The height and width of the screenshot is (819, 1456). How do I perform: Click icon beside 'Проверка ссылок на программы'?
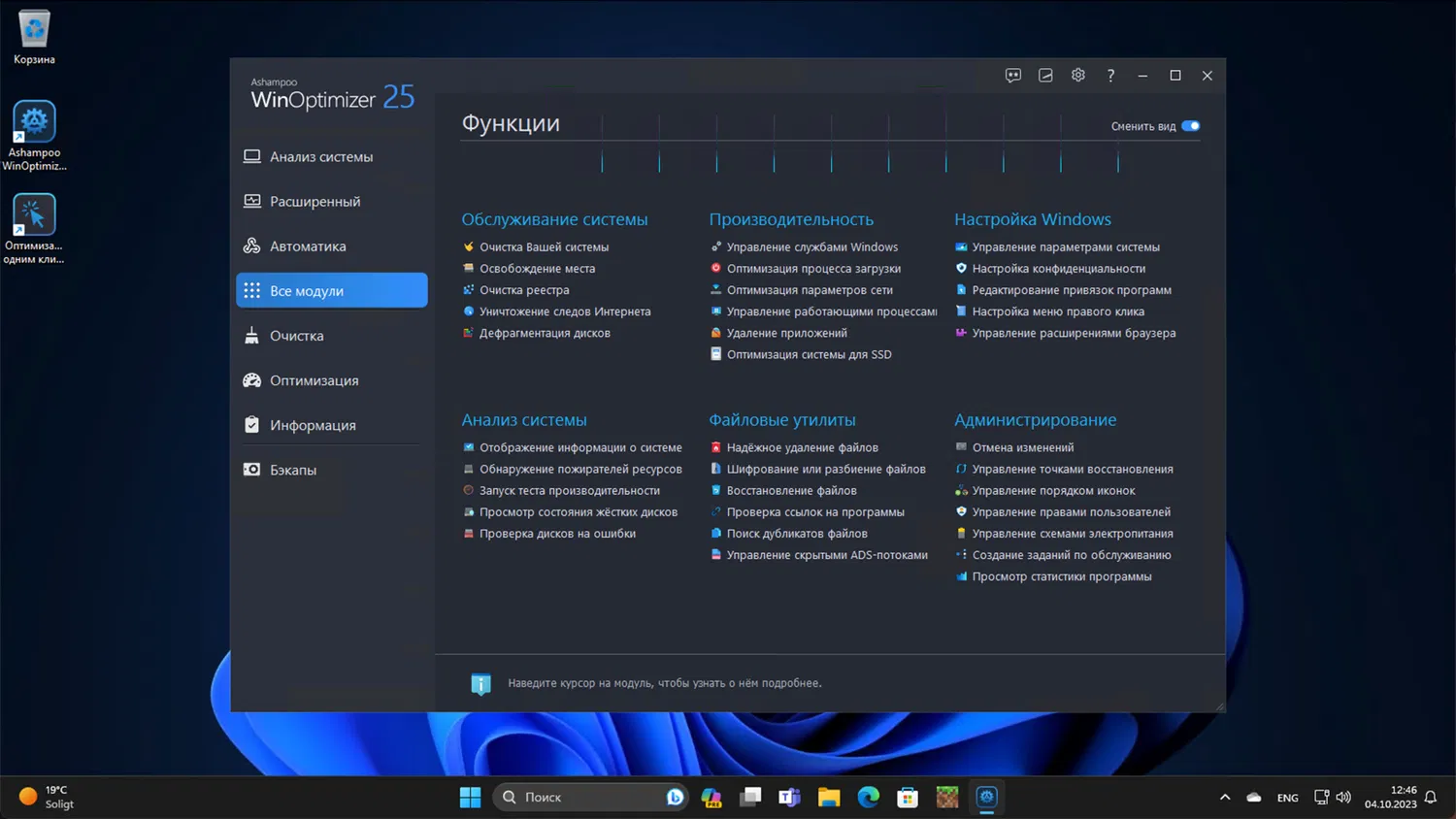pos(716,512)
